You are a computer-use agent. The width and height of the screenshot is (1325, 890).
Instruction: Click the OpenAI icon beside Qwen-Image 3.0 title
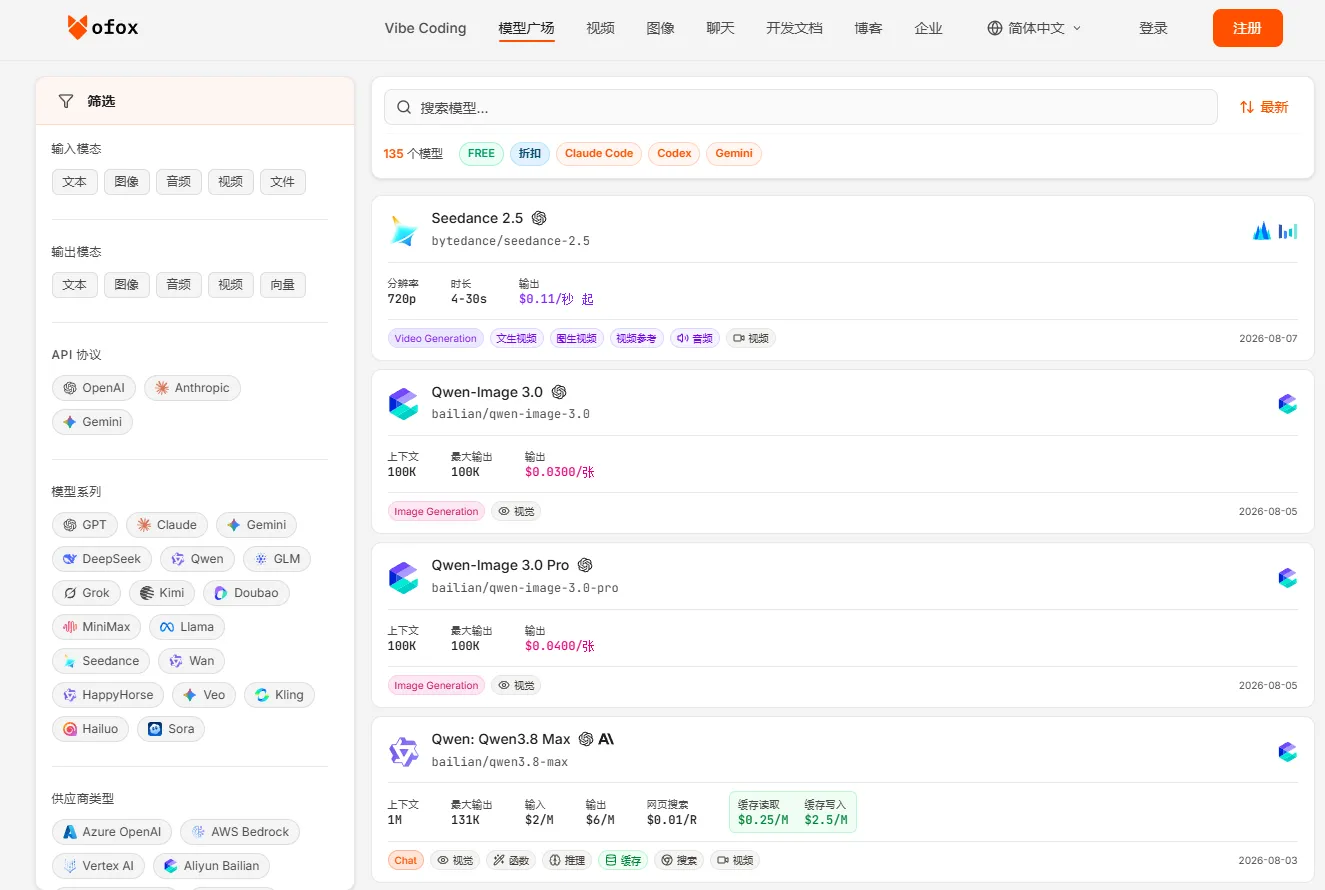pos(559,392)
